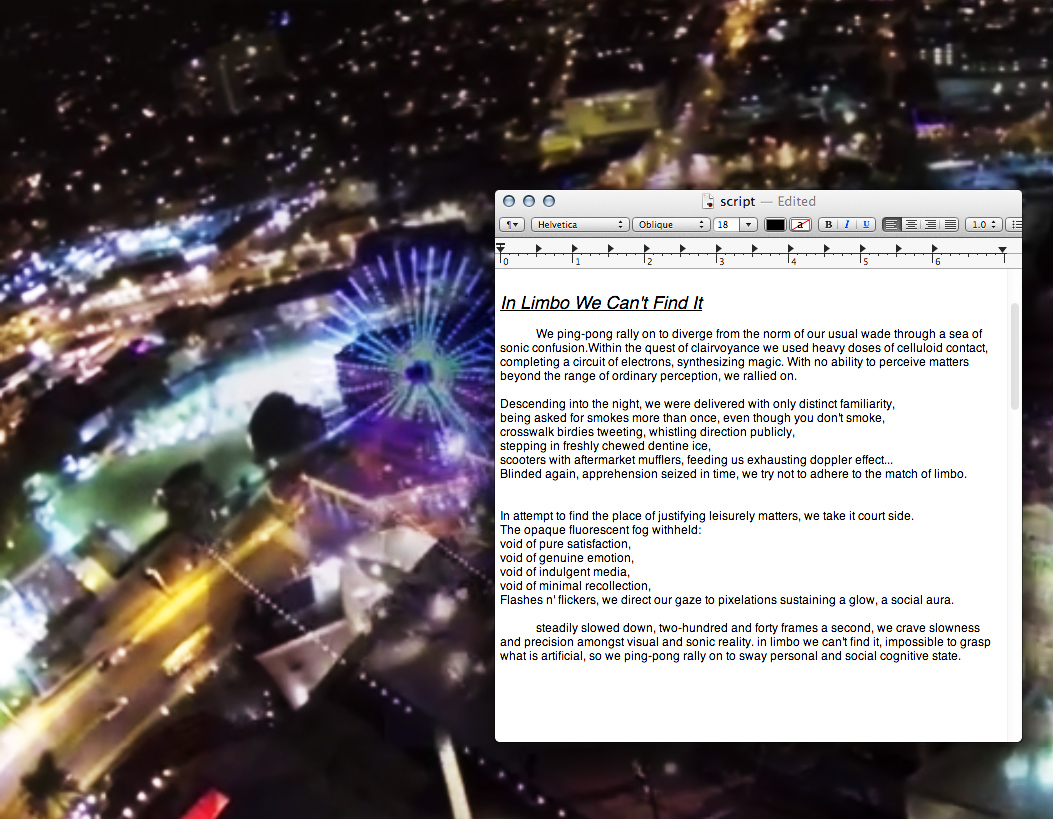This screenshot has width=1053, height=819.
Task: Align text to the left
Action: click(x=892, y=225)
